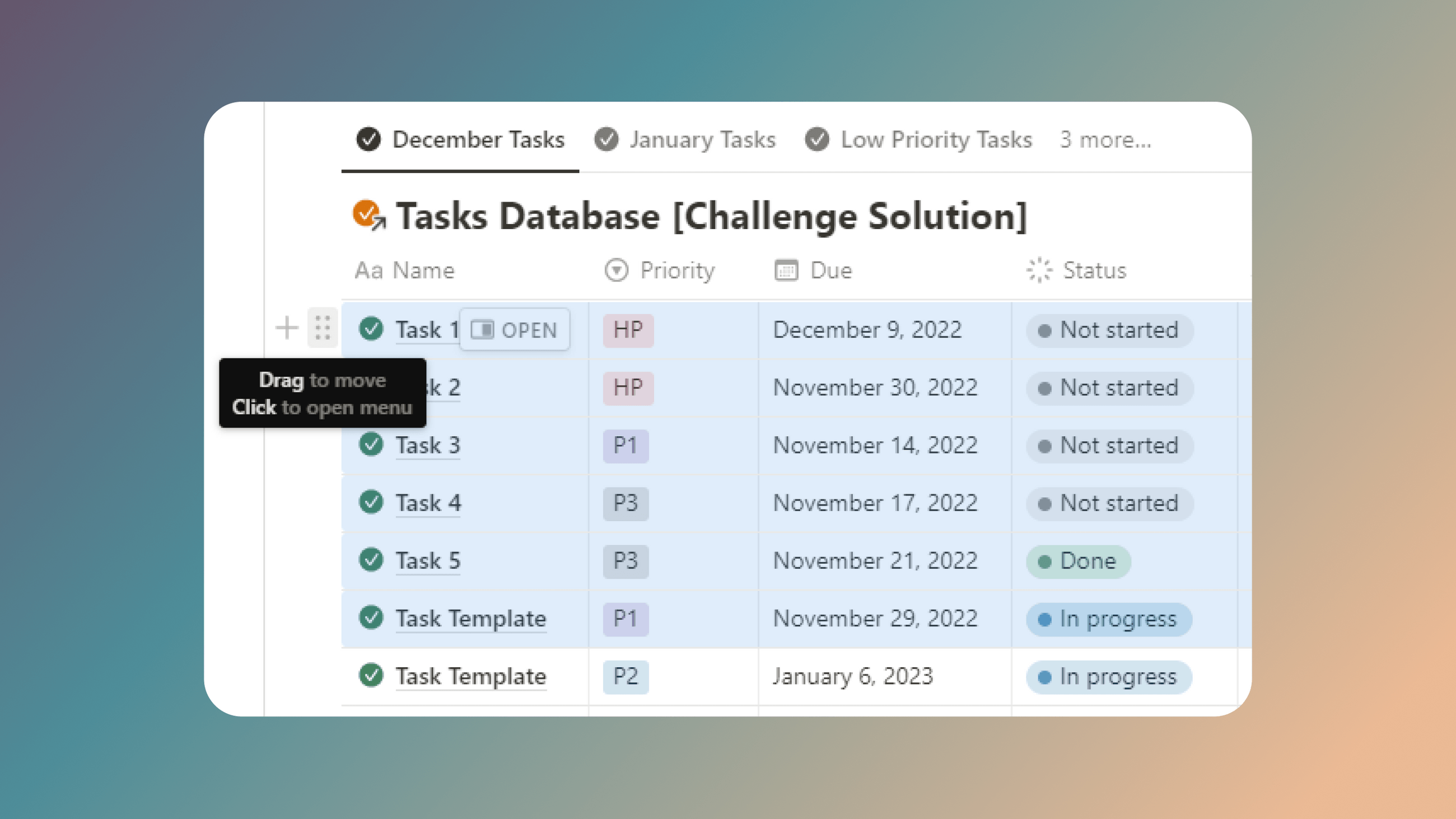Open the Task Template page link
The height and width of the screenshot is (819, 1456).
pos(470,619)
